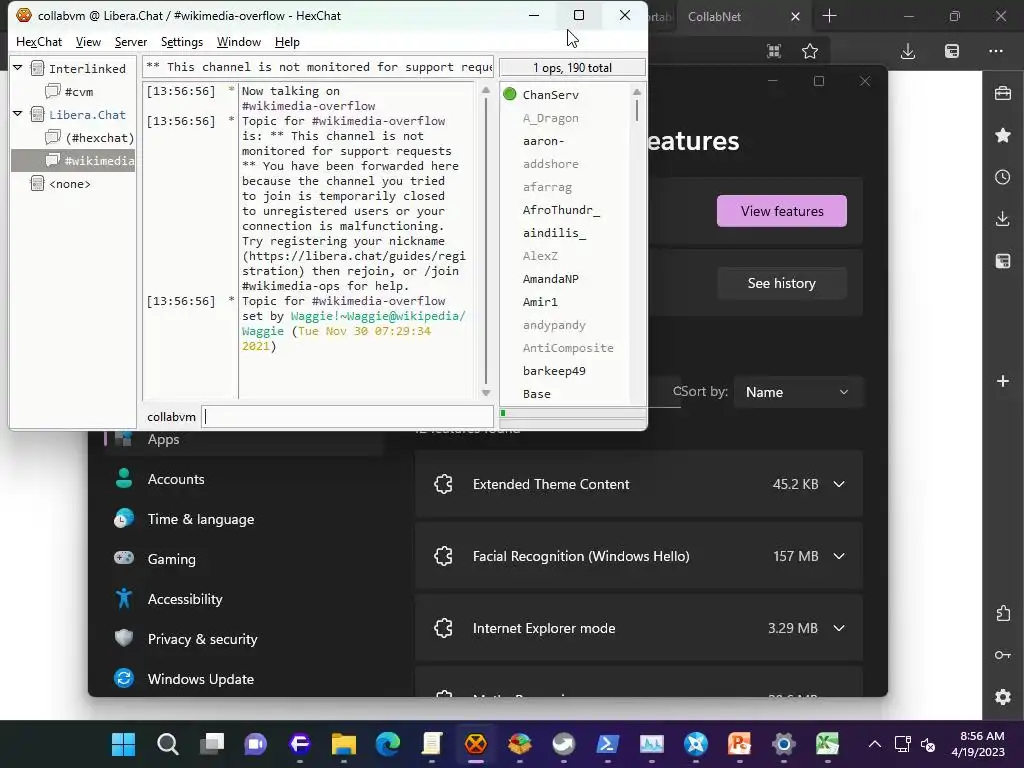Open the Help menu in HexChat
1024x768 pixels.
click(287, 42)
